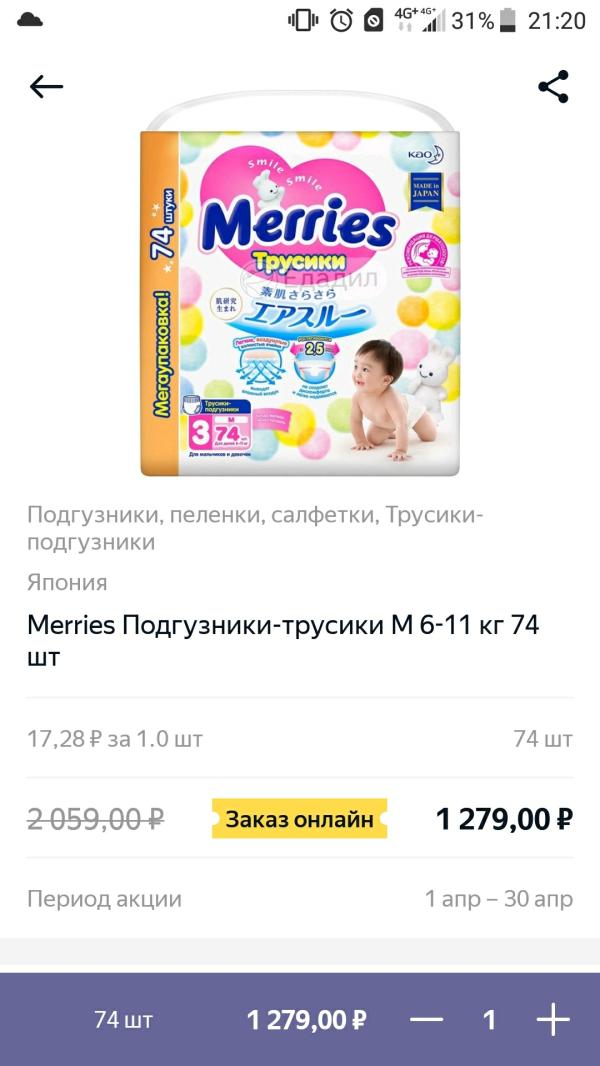Tap the promotion period '1 апр – 30 апр'
The height and width of the screenshot is (1066, 600).
pos(499,899)
